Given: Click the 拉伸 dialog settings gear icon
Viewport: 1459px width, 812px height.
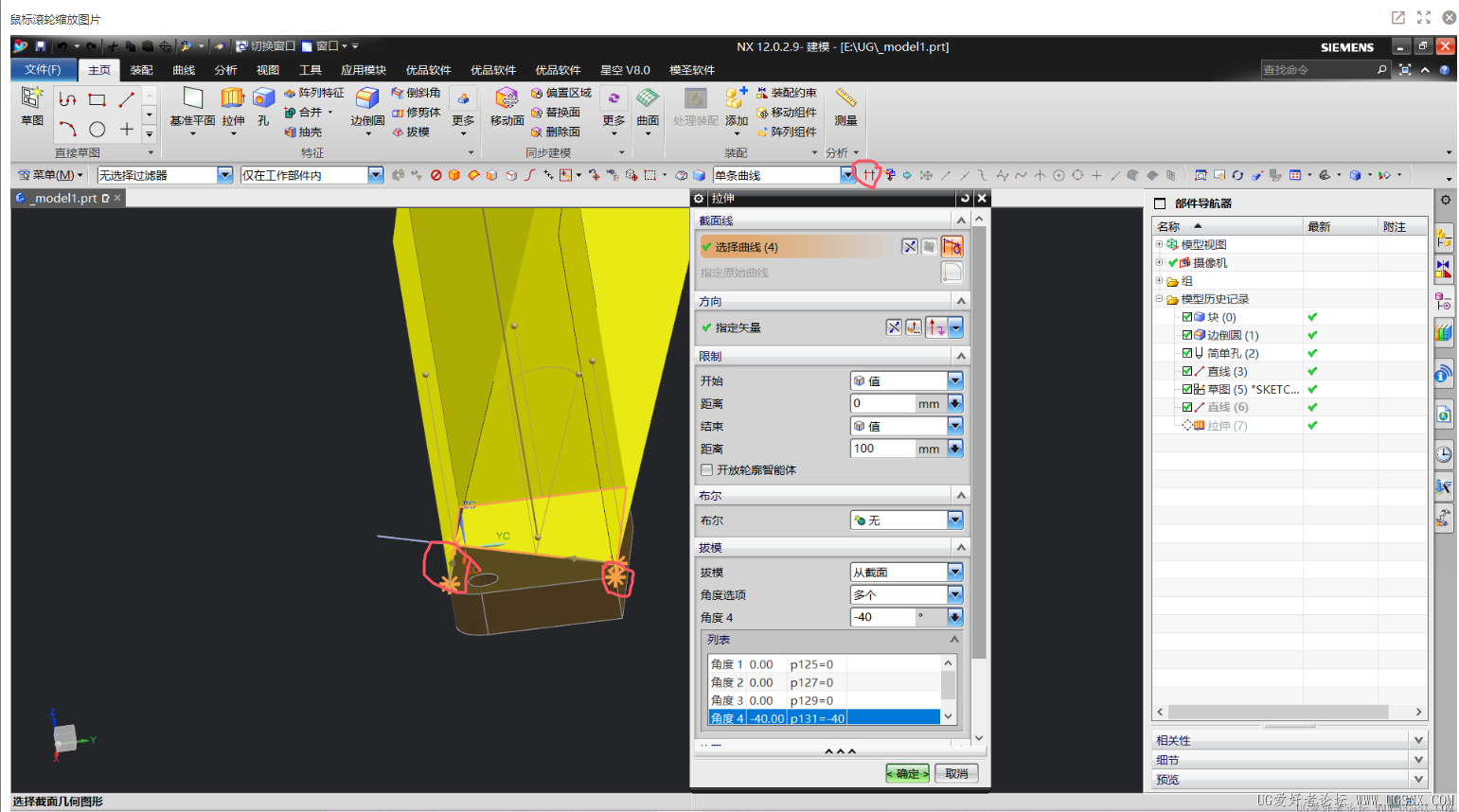Looking at the screenshot, I should tap(699, 199).
